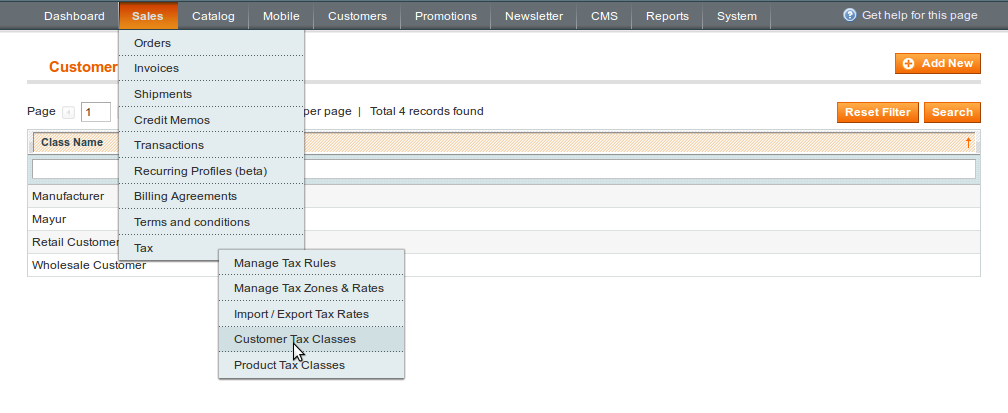The height and width of the screenshot is (413, 1008).
Task: Click the help question mark icon
Action: coord(849,15)
